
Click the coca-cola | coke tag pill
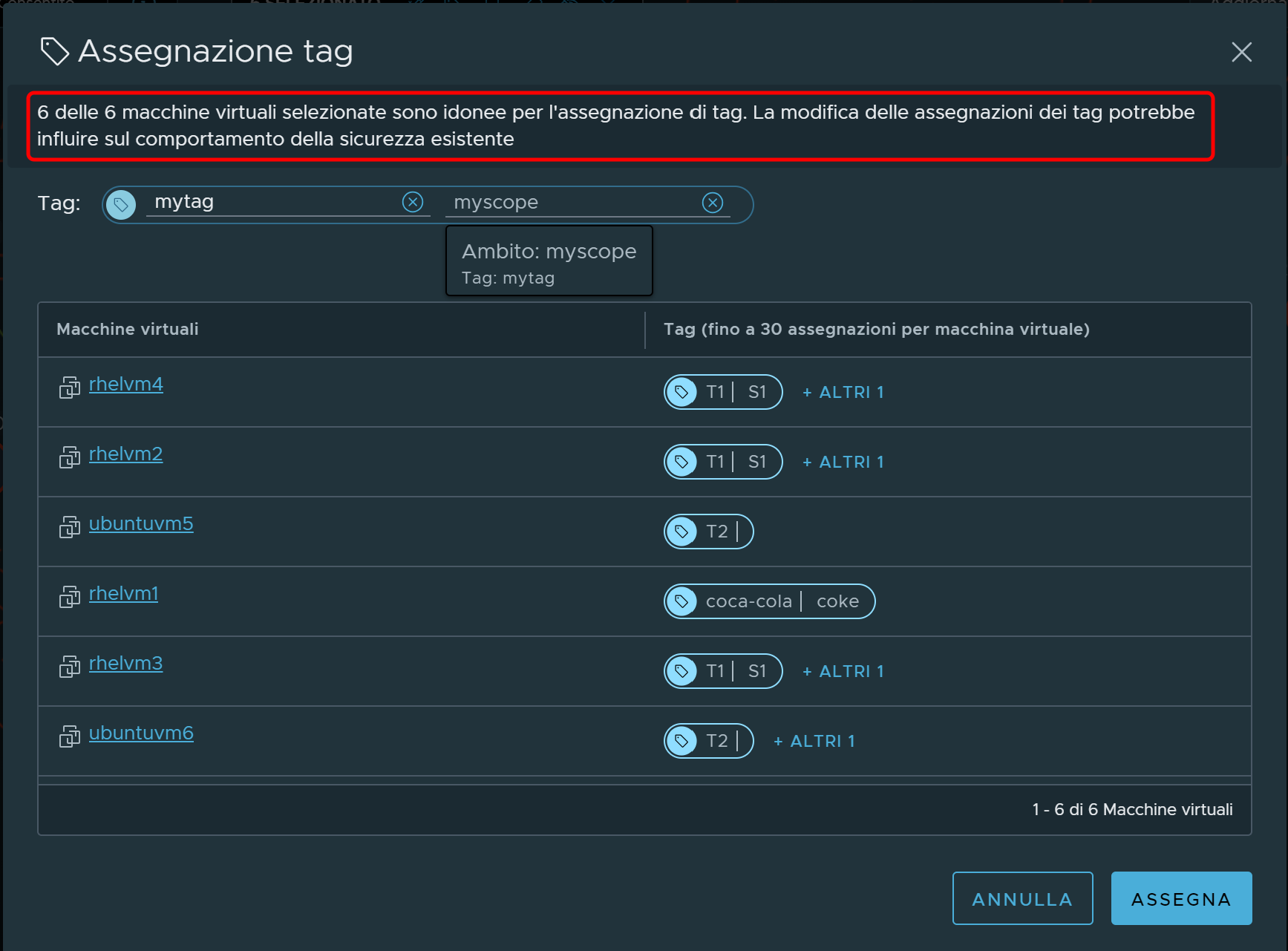click(770, 601)
